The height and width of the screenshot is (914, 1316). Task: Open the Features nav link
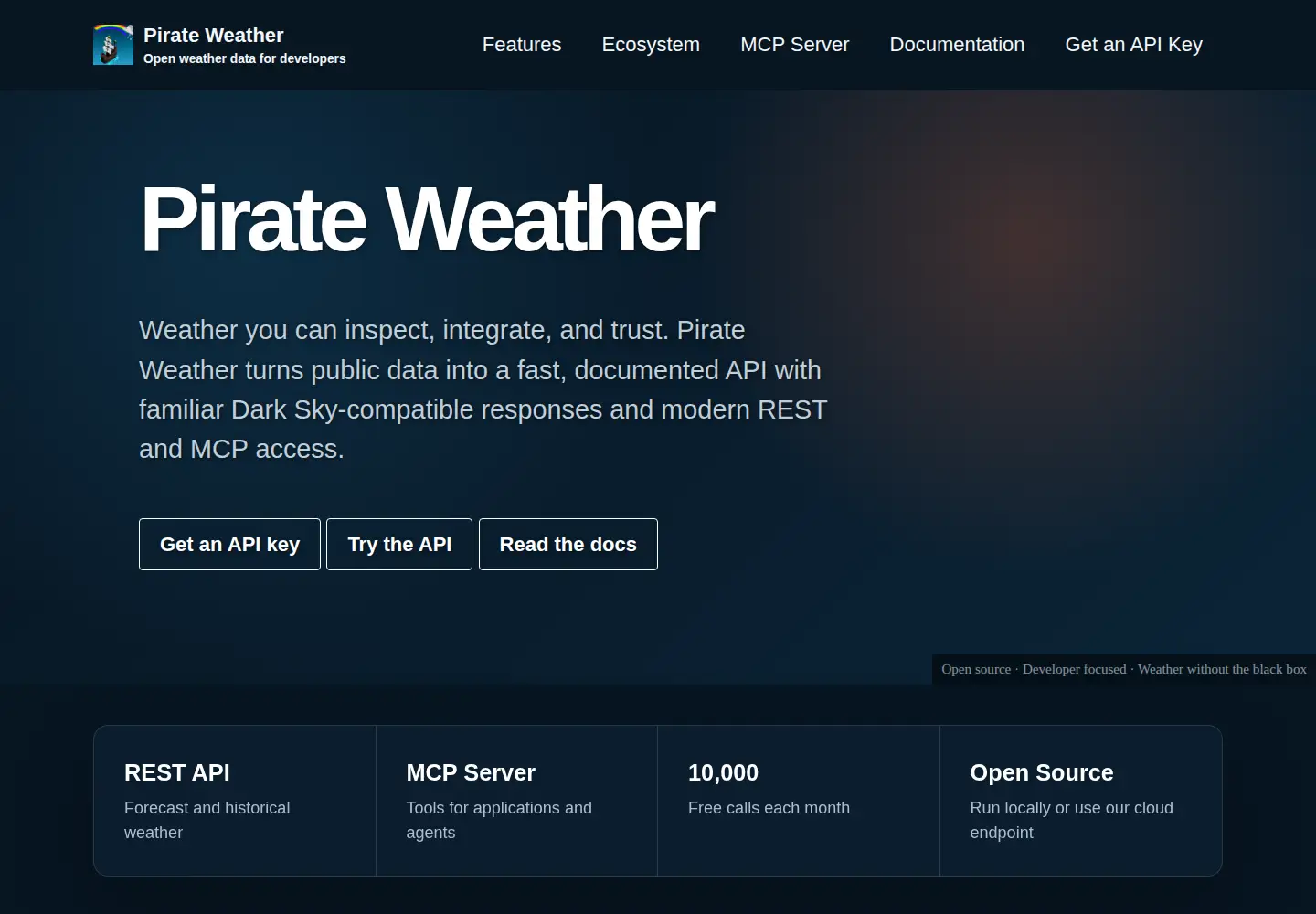click(522, 45)
